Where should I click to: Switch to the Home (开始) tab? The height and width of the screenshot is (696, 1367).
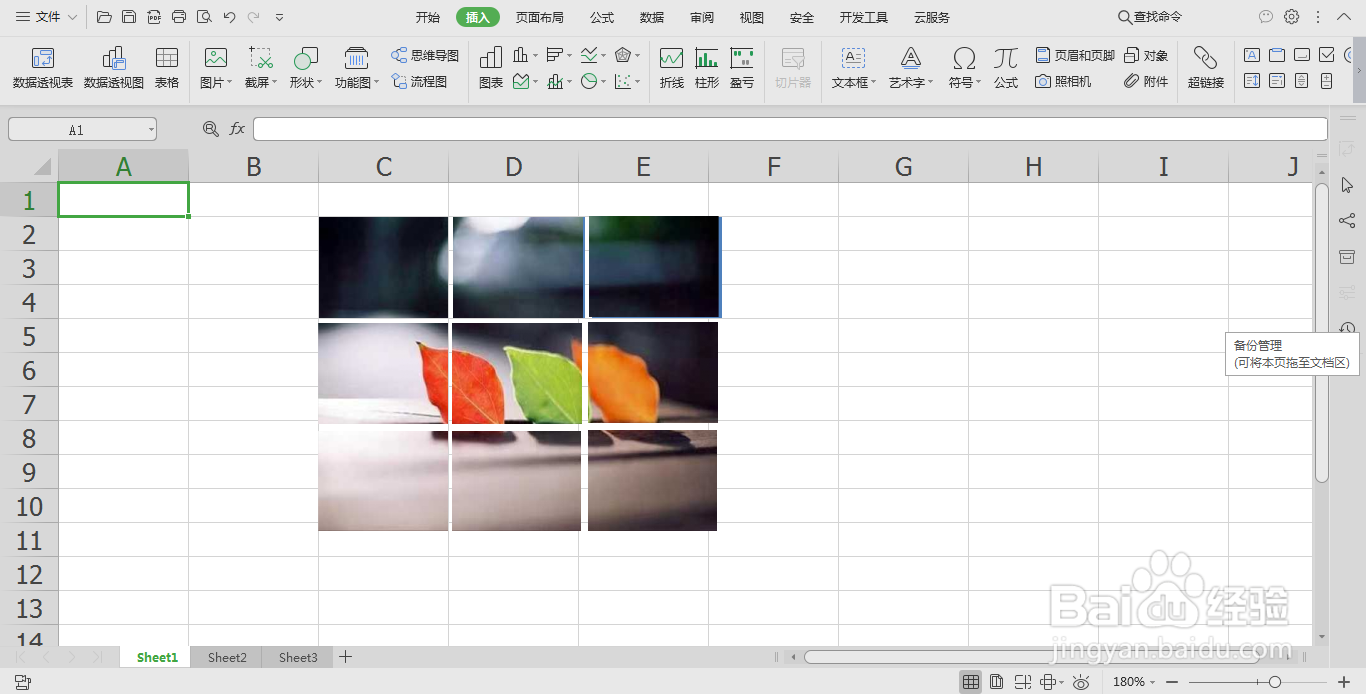click(x=428, y=17)
